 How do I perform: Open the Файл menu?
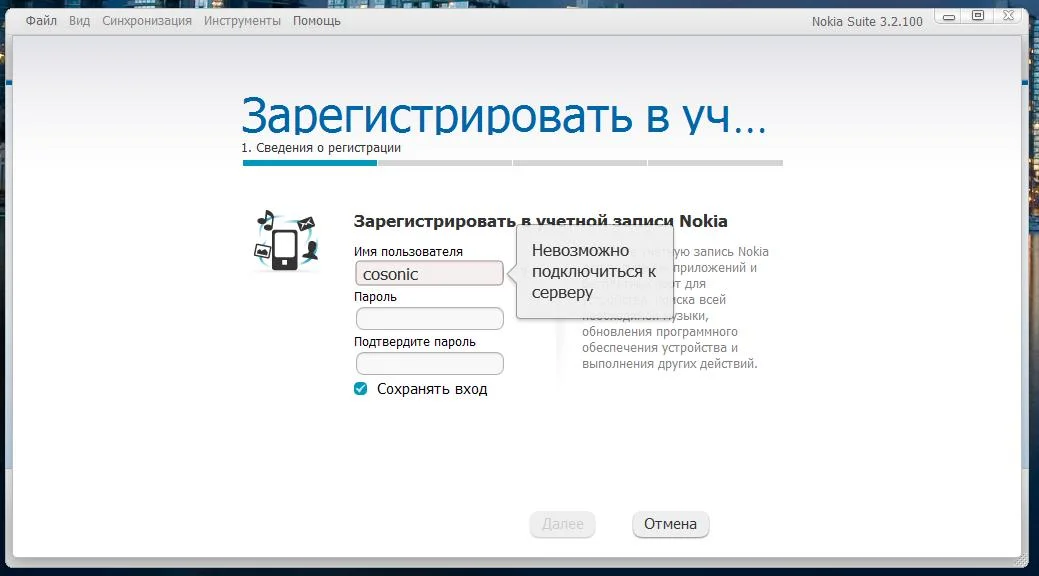coord(41,21)
